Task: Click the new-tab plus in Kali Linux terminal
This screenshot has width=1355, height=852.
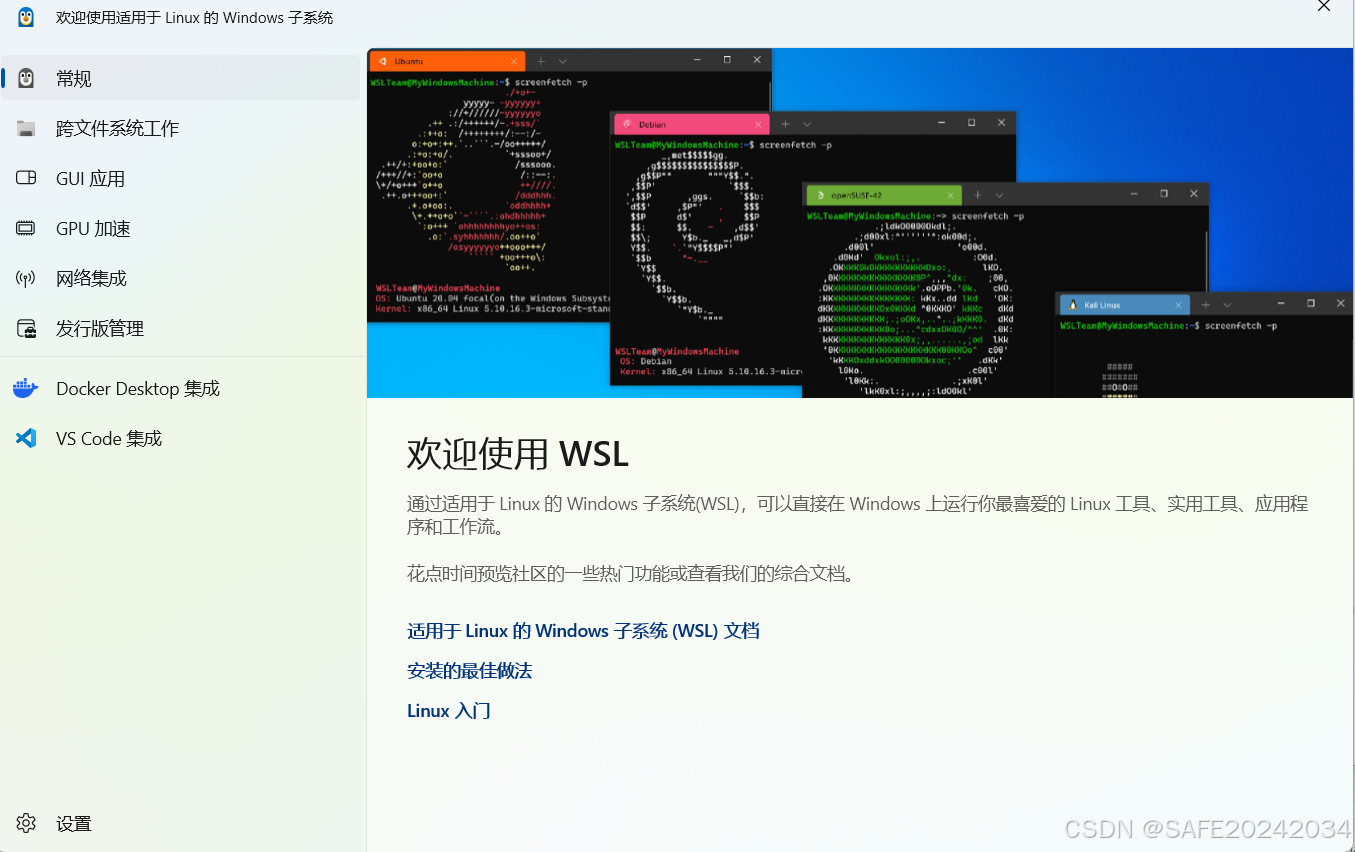Action: (1206, 304)
